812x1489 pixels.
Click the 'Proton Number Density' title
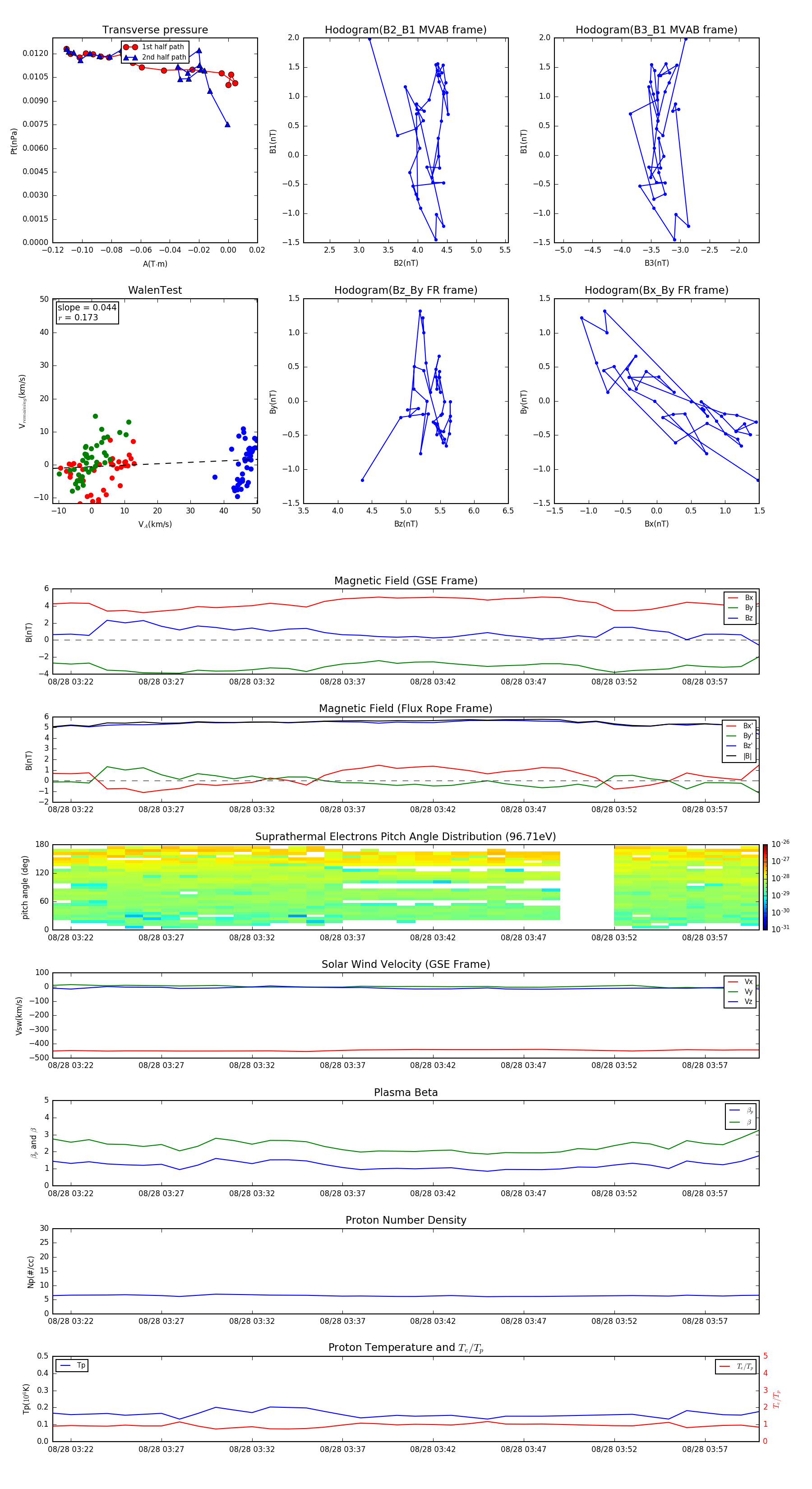pyautogui.click(x=406, y=1220)
